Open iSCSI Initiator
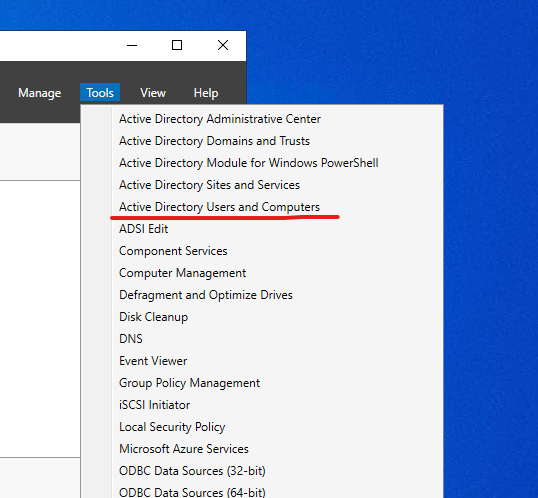 [154, 405]
